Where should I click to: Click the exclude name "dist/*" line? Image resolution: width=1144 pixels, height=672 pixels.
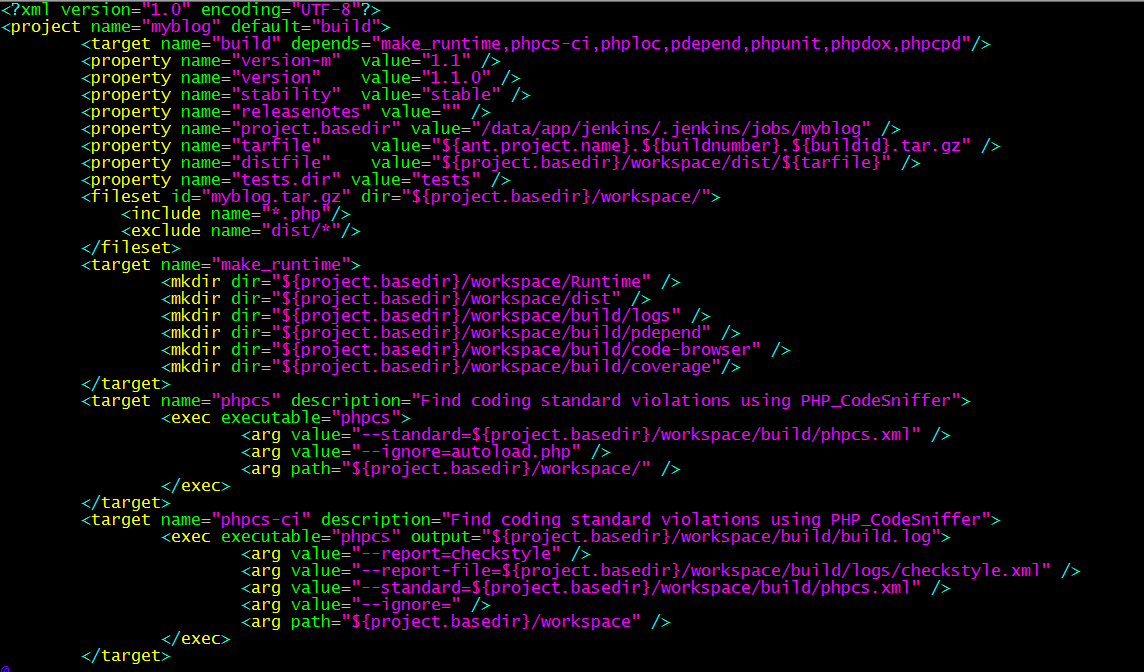click(x=241, y=231)
